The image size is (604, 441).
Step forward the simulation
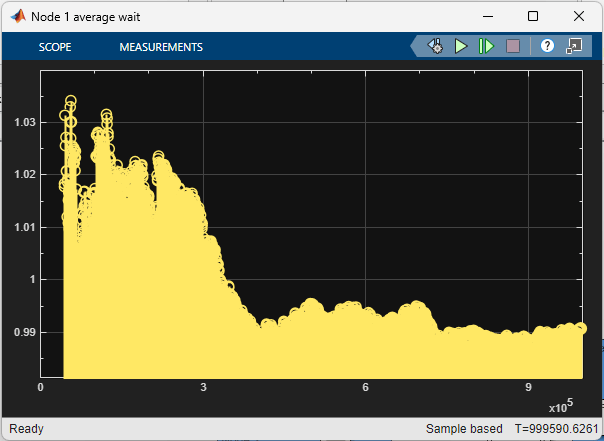[487, 46]
